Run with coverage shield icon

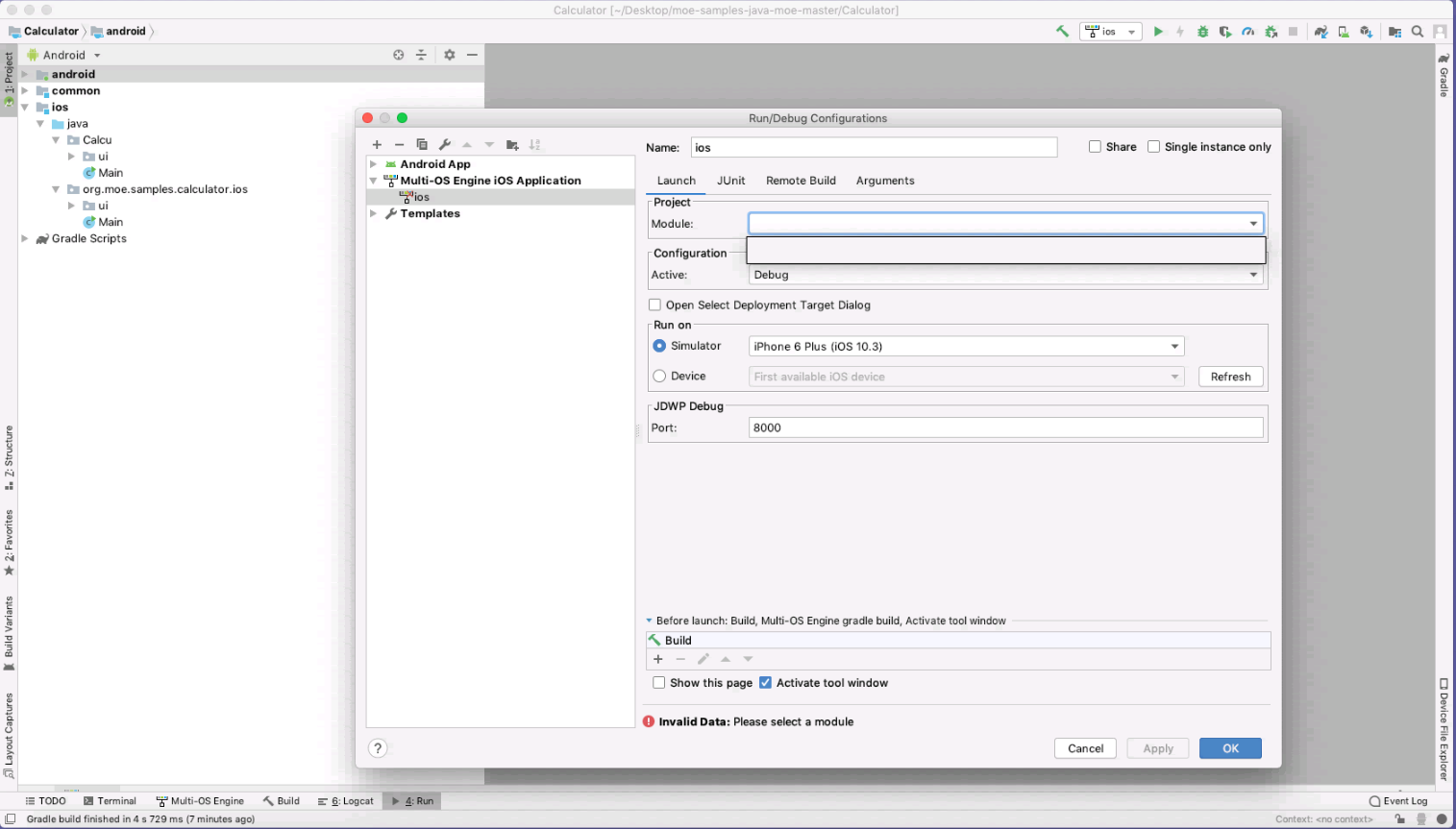click(x=1225, y=32)
